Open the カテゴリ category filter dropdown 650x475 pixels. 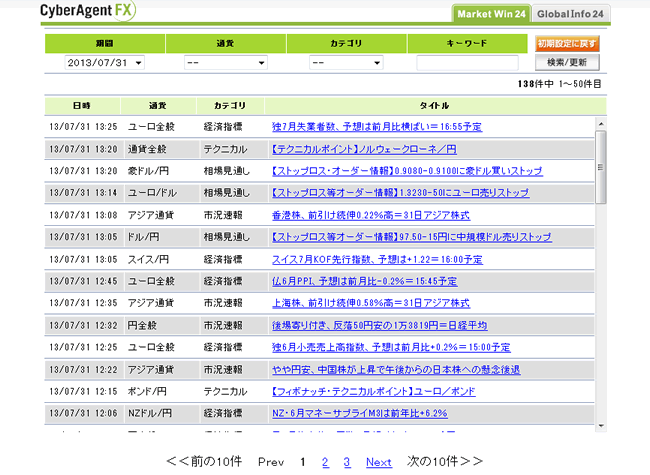coord(346,63)
